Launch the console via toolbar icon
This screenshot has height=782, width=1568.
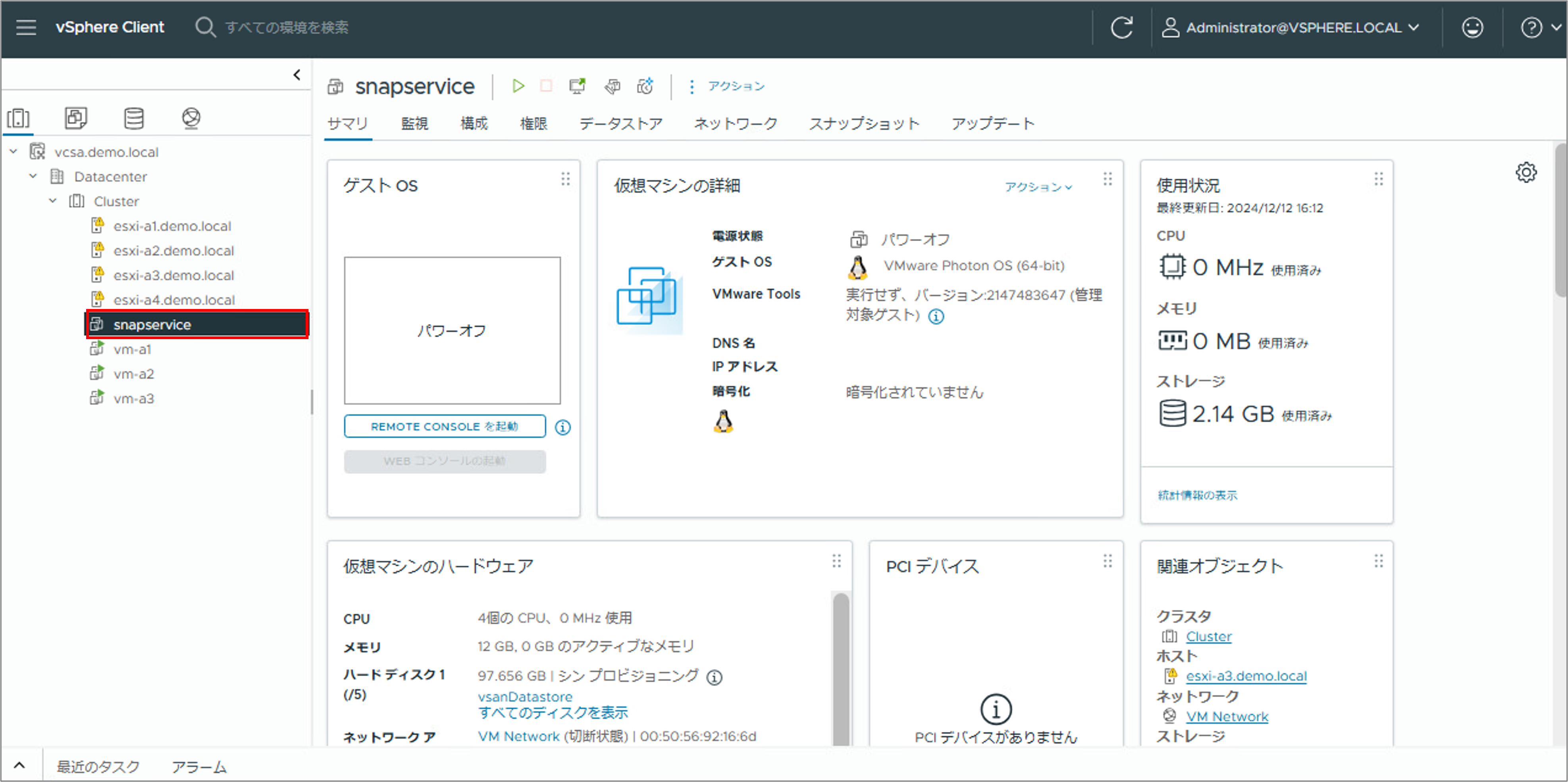pos(577,86)
